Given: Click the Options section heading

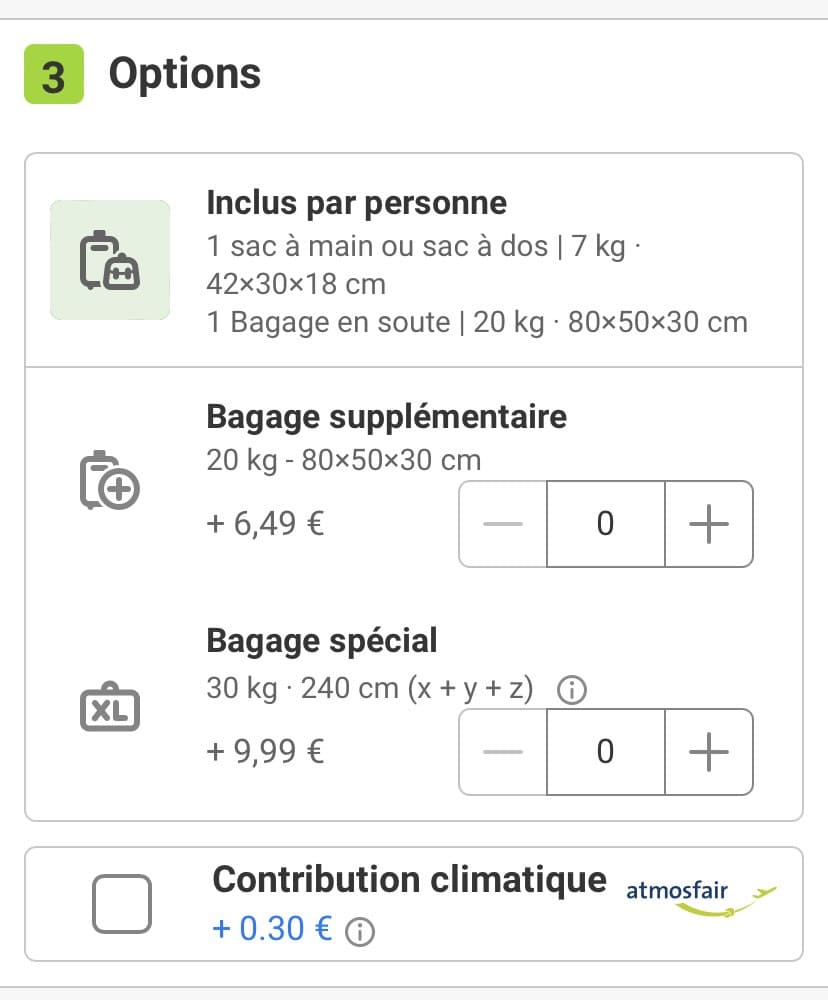Looking at the screenshot, I should pos(184,74).
